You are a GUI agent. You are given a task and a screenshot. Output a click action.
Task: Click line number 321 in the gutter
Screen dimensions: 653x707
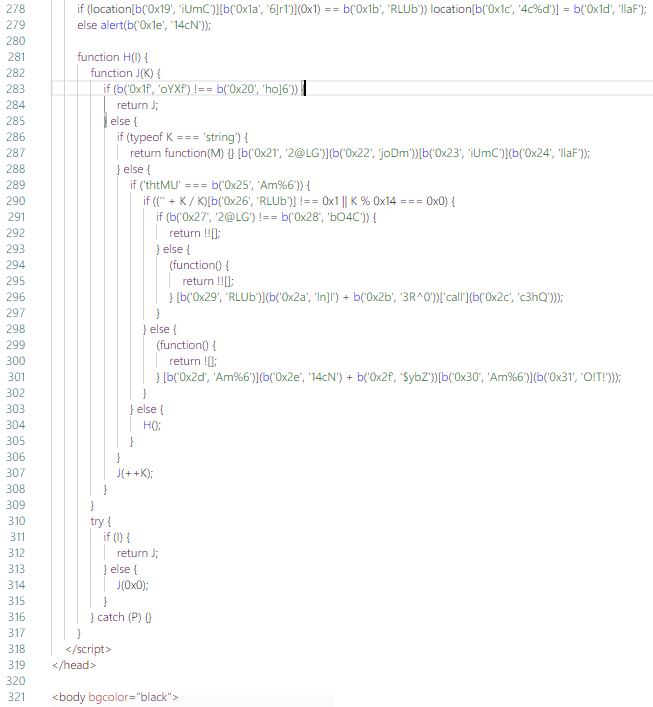click(16, 697)
